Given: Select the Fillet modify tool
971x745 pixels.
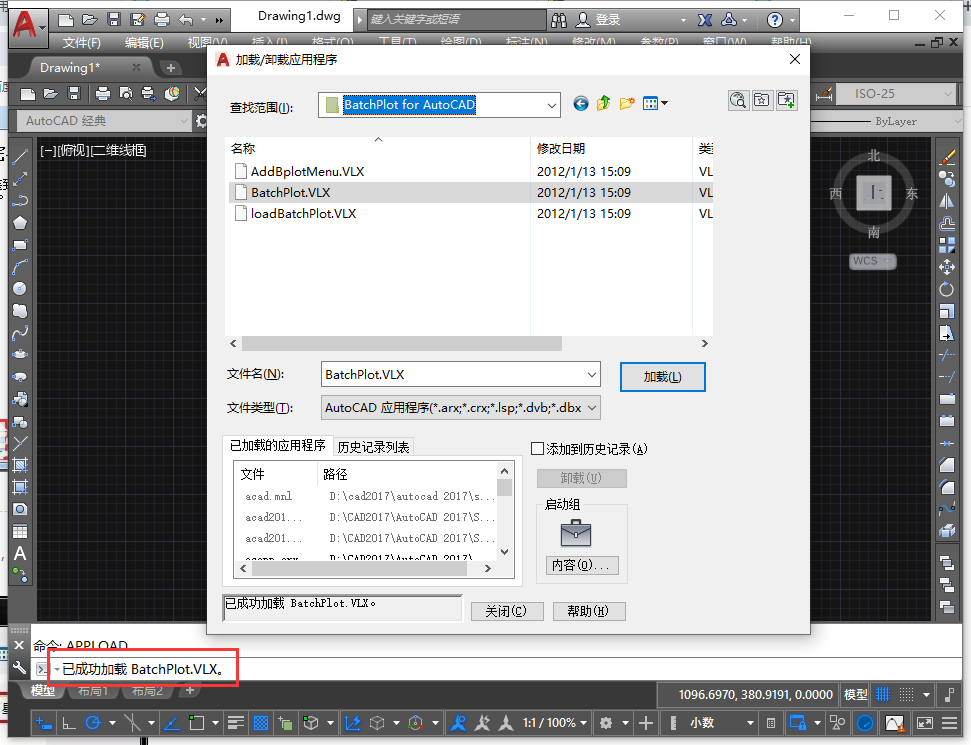Looking at the screenshot, I should click(947, 487).
